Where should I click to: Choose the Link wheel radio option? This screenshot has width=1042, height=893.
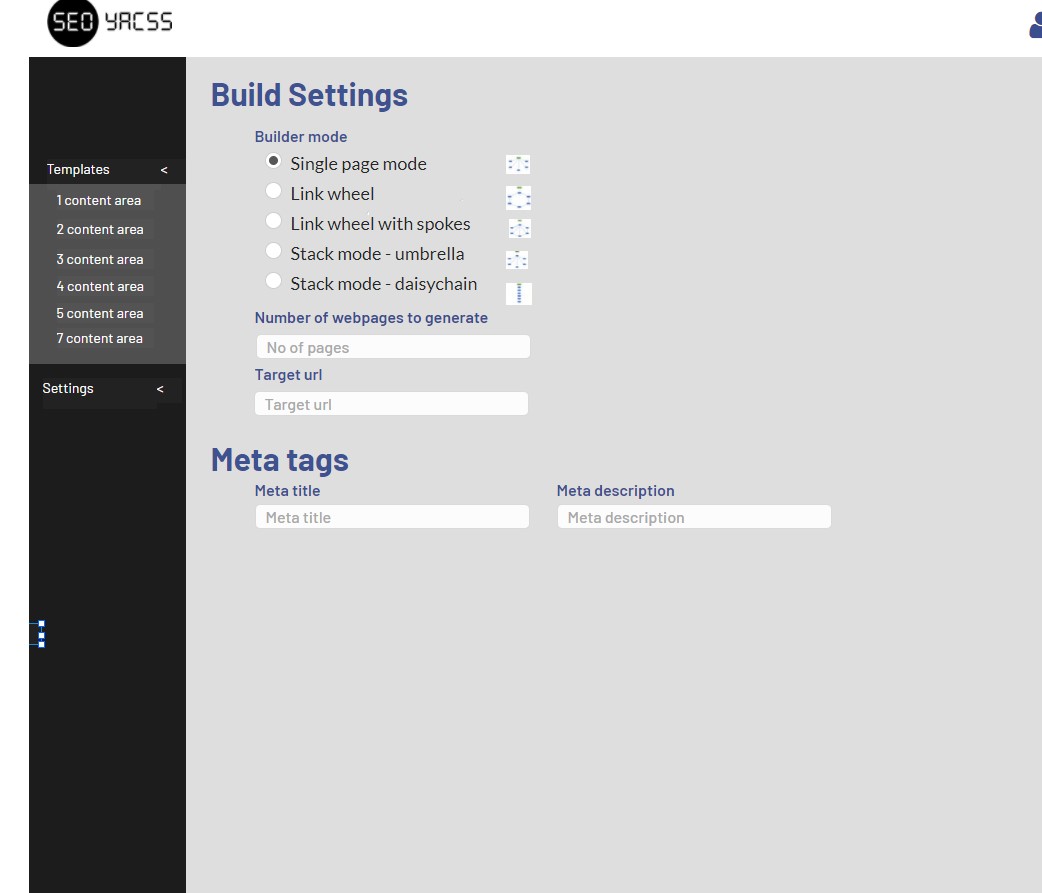[x=273, y=191]
